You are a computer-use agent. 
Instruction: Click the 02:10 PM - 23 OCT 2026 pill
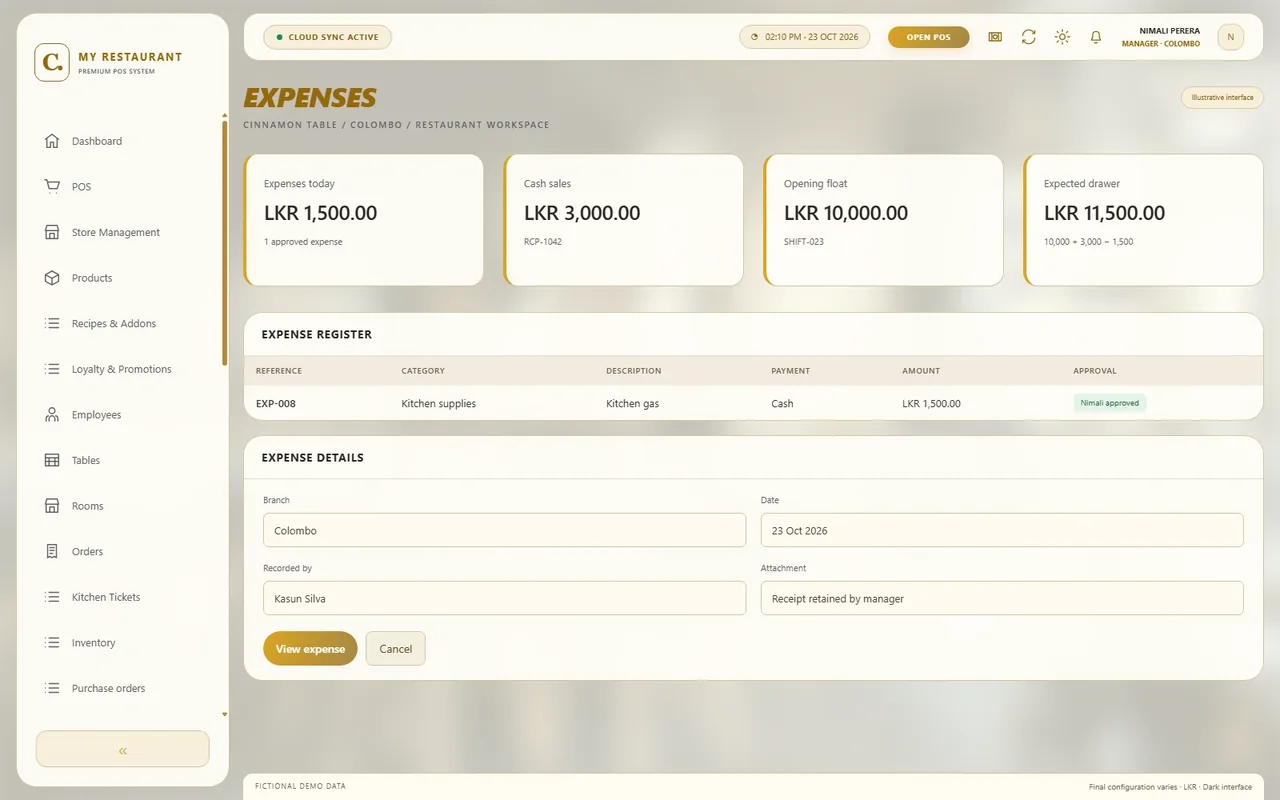pos(805,37)
